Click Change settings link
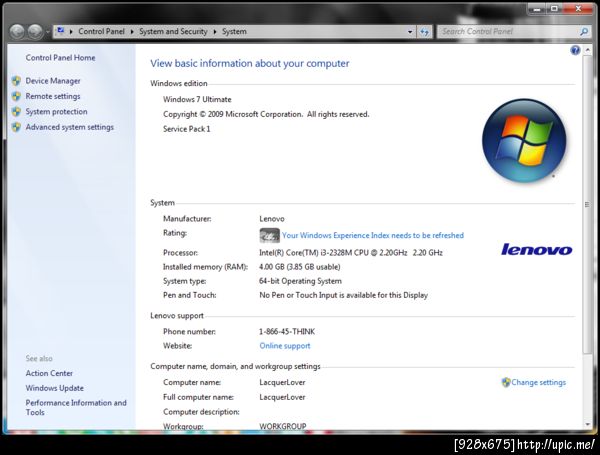The image size is (600, 455). click(x=538, y=382)
